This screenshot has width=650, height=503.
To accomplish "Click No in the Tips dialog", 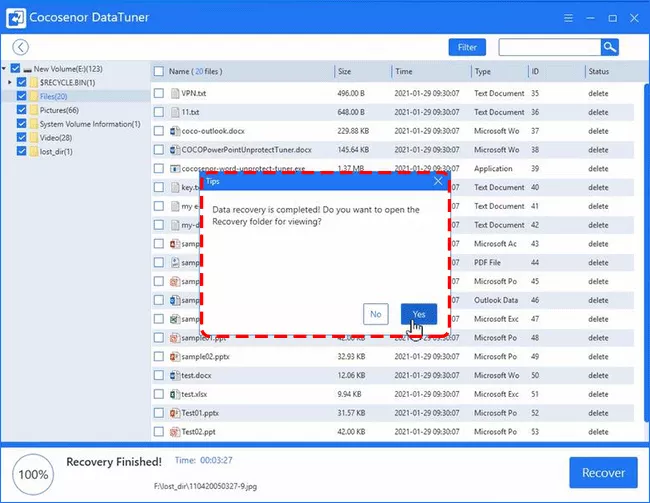I will click(x=376, y=314).
